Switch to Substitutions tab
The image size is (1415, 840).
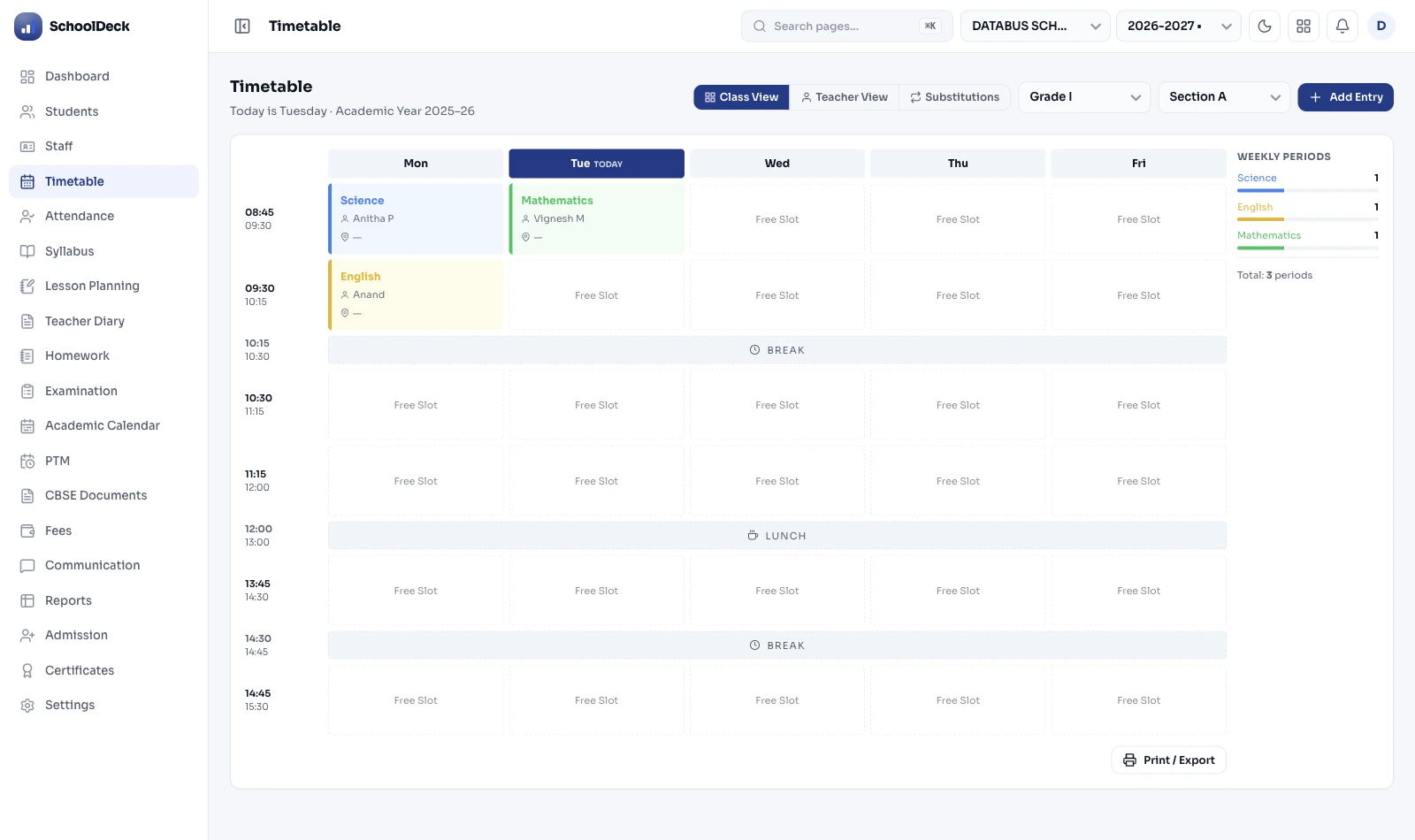pos(955,97)
